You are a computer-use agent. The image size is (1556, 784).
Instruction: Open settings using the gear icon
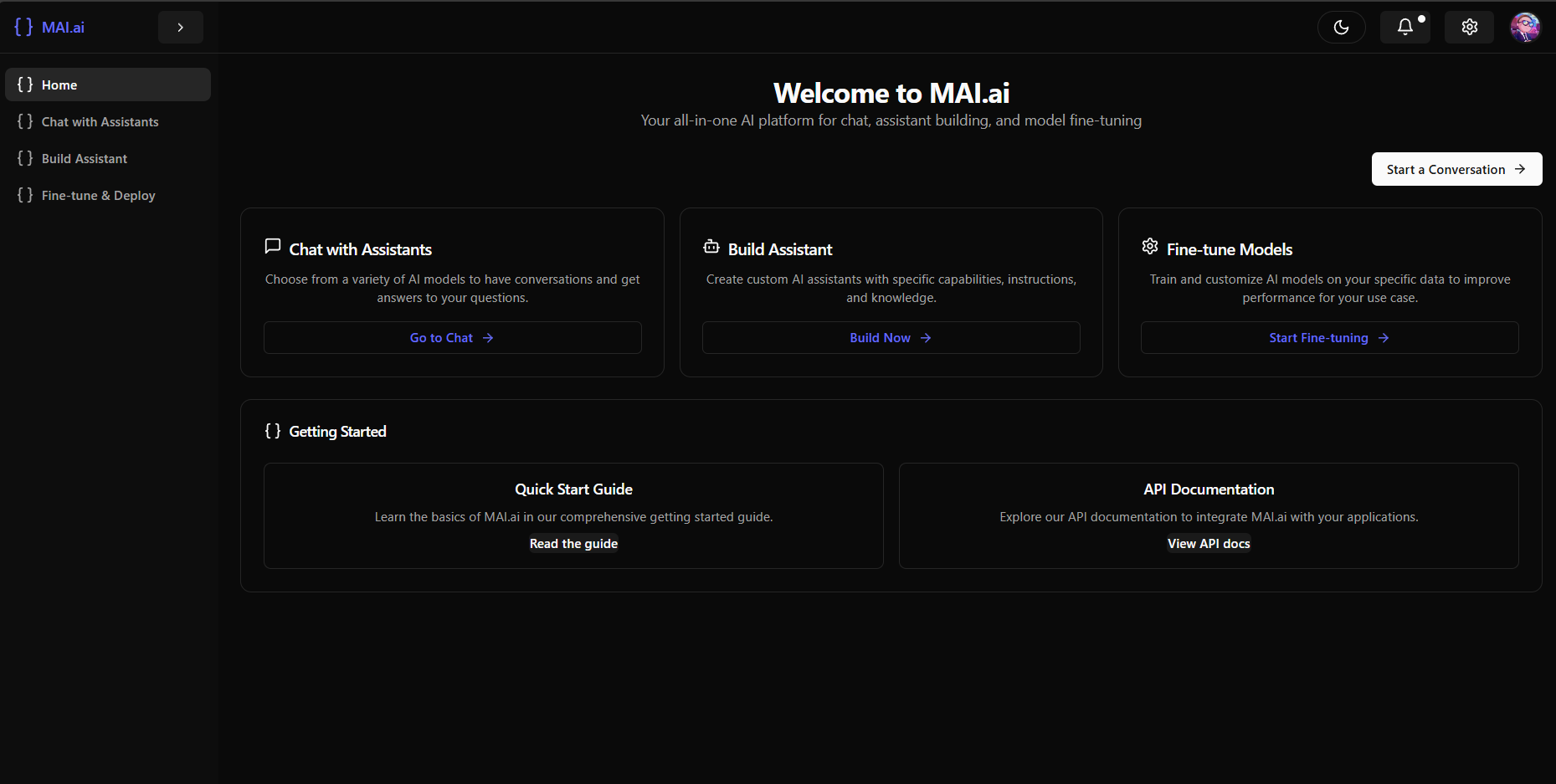(1469, 27)
